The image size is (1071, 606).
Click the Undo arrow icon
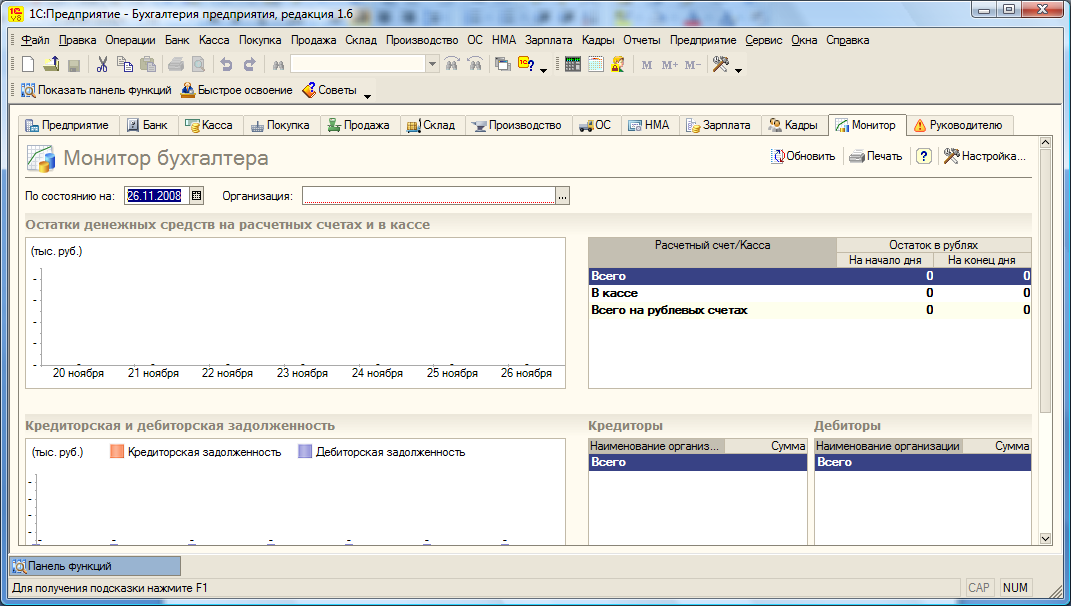click(226, 64)
